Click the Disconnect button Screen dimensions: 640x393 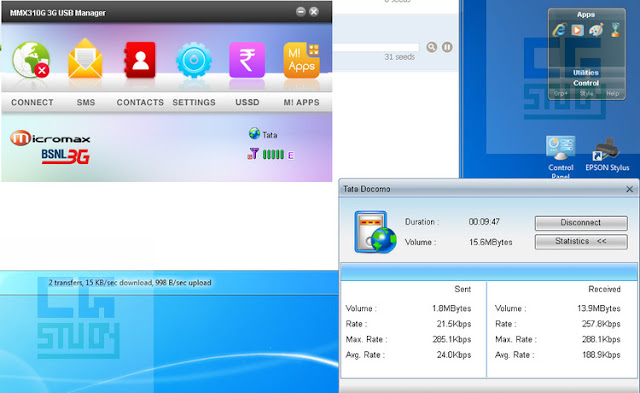pyautogui.click(x=581, y=223)
